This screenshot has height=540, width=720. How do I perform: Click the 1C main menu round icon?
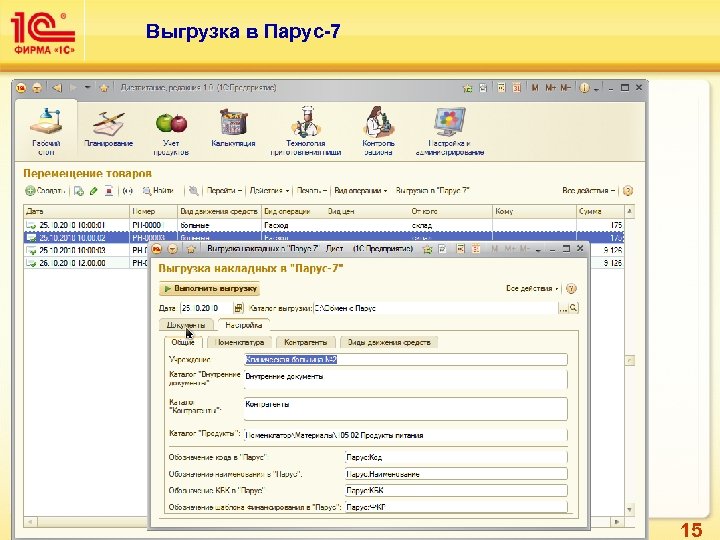(21, 88)
